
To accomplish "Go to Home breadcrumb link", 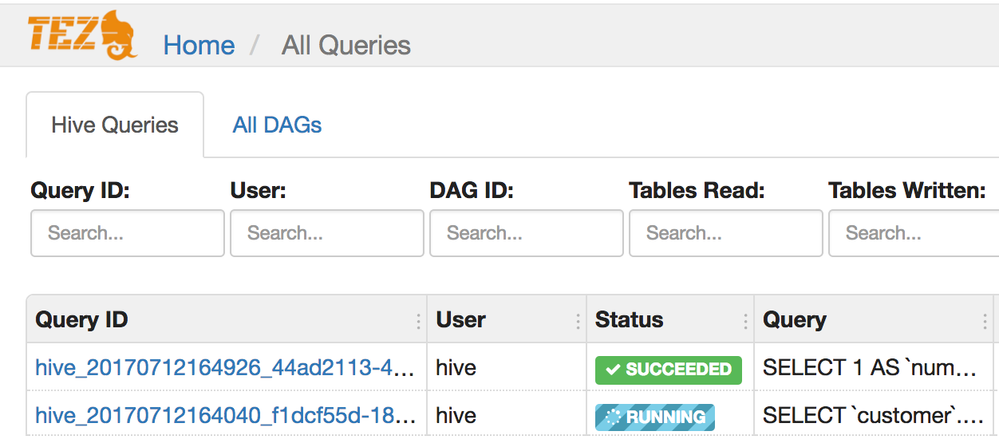I will (x=199, y=45).
